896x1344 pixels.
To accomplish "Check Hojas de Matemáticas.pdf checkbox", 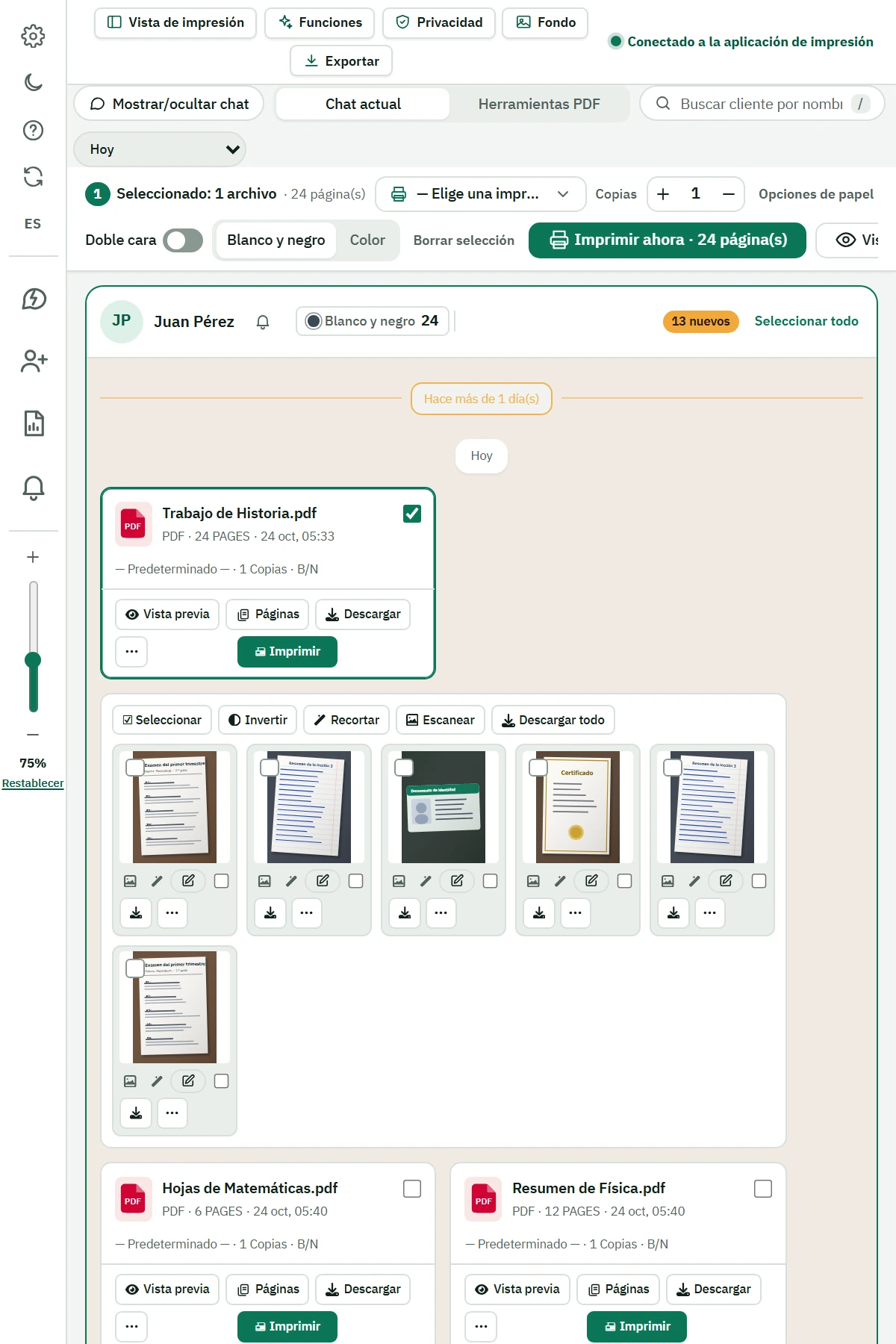I will tap(412, 1189).
